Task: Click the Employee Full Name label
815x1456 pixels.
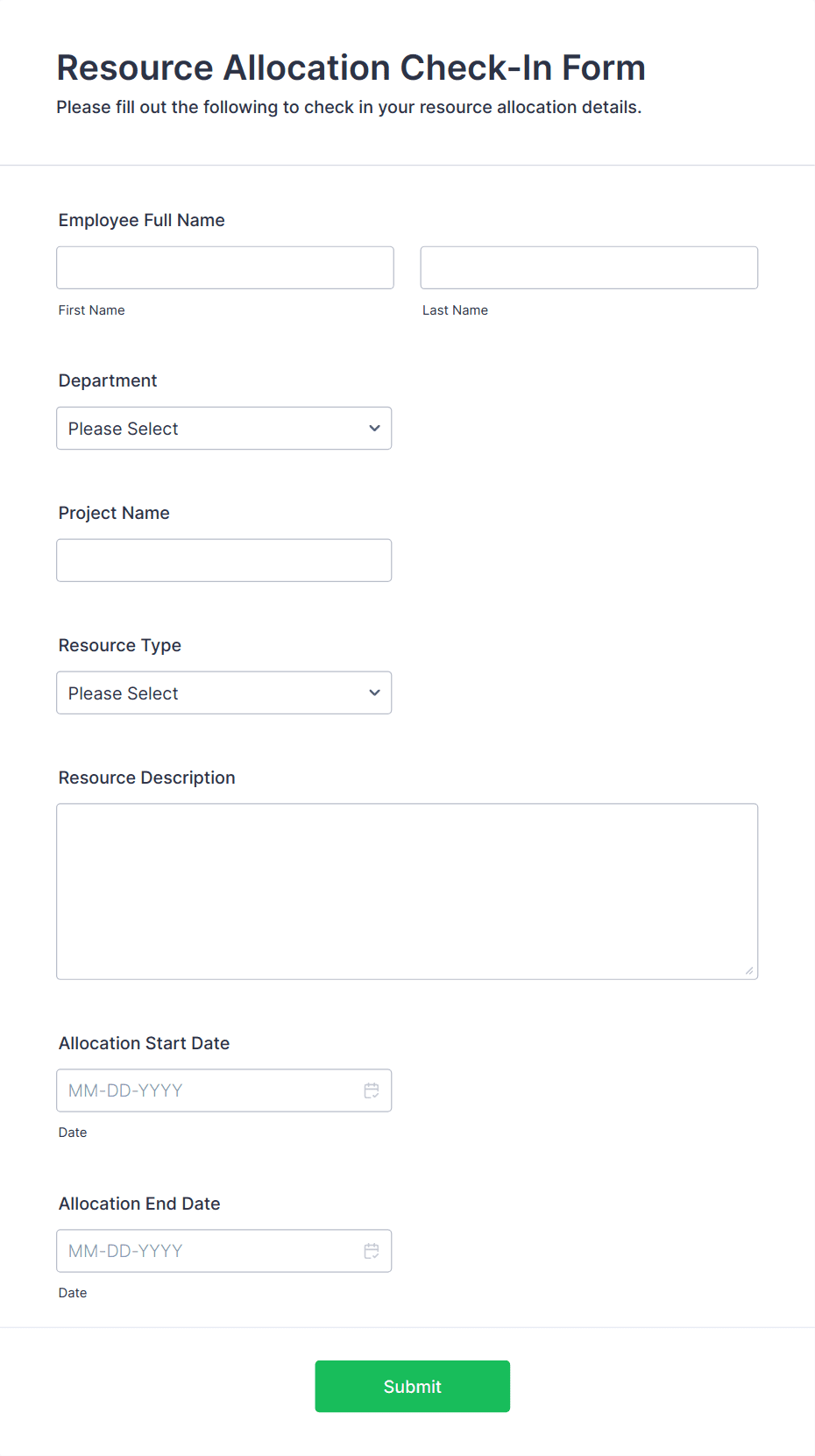Action: pos(142,220)
